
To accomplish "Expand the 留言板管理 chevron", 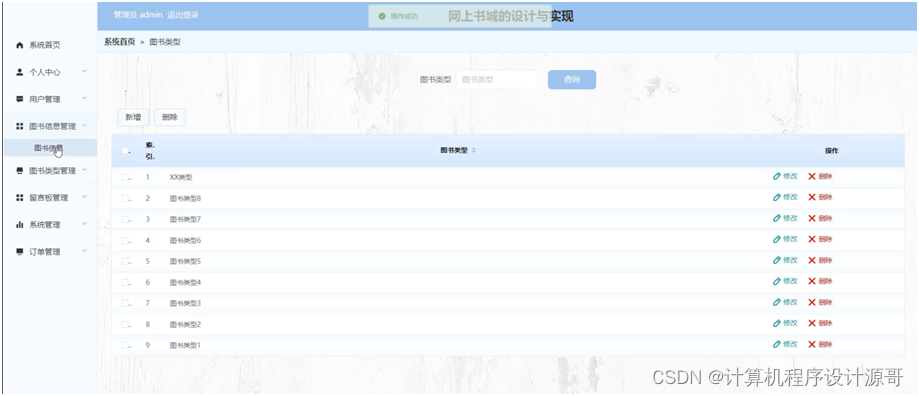I will tap(84, 197).
